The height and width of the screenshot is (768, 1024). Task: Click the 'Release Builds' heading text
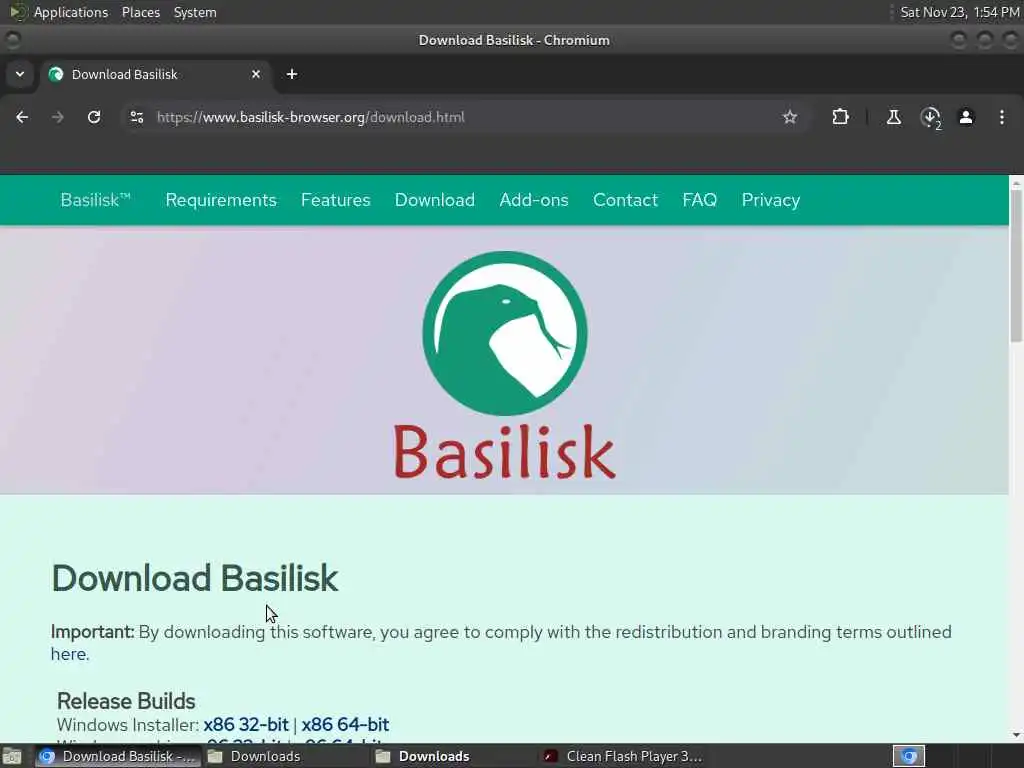click(x=126, y=701)
